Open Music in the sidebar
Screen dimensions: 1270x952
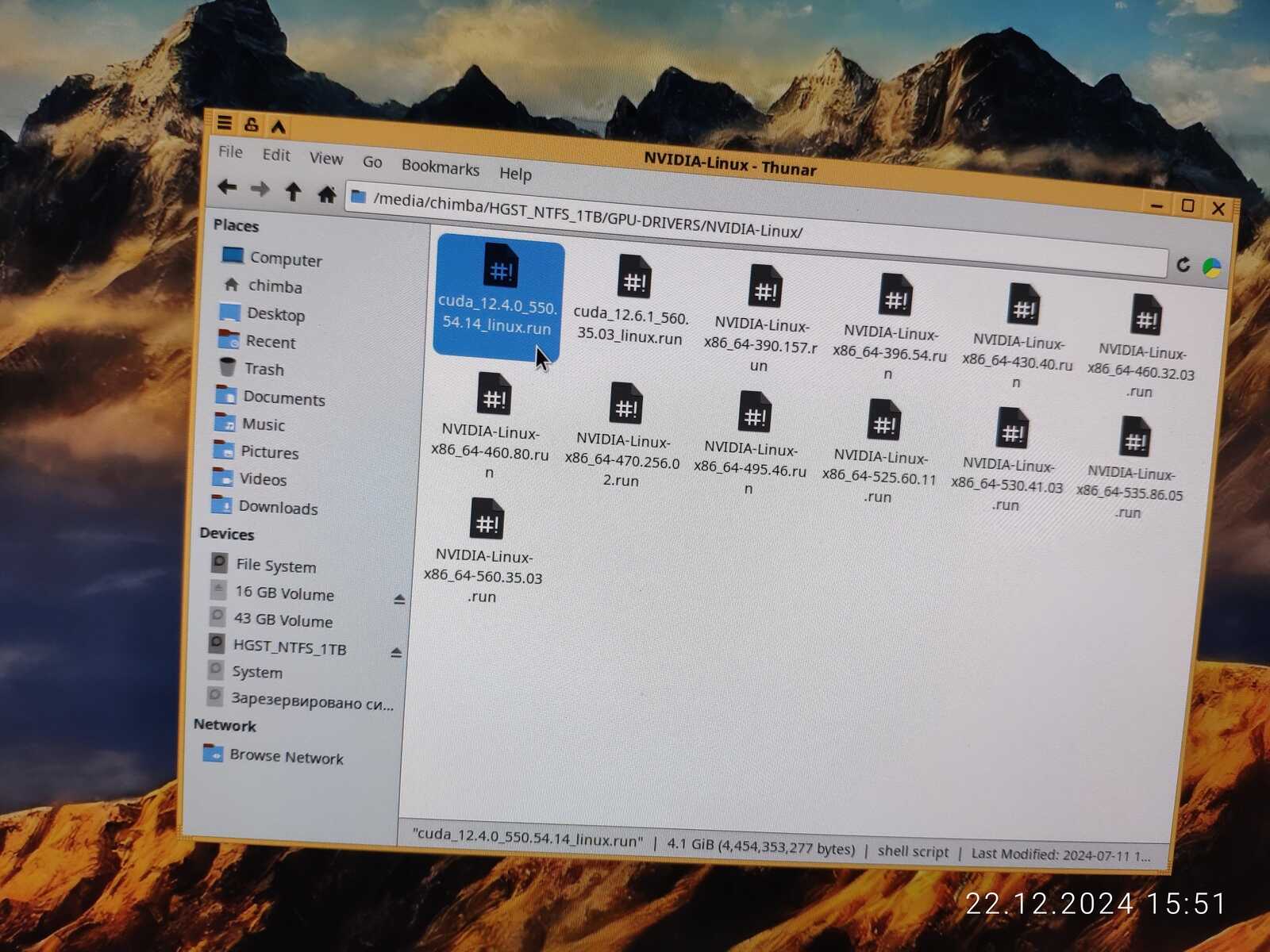[249, 424]
